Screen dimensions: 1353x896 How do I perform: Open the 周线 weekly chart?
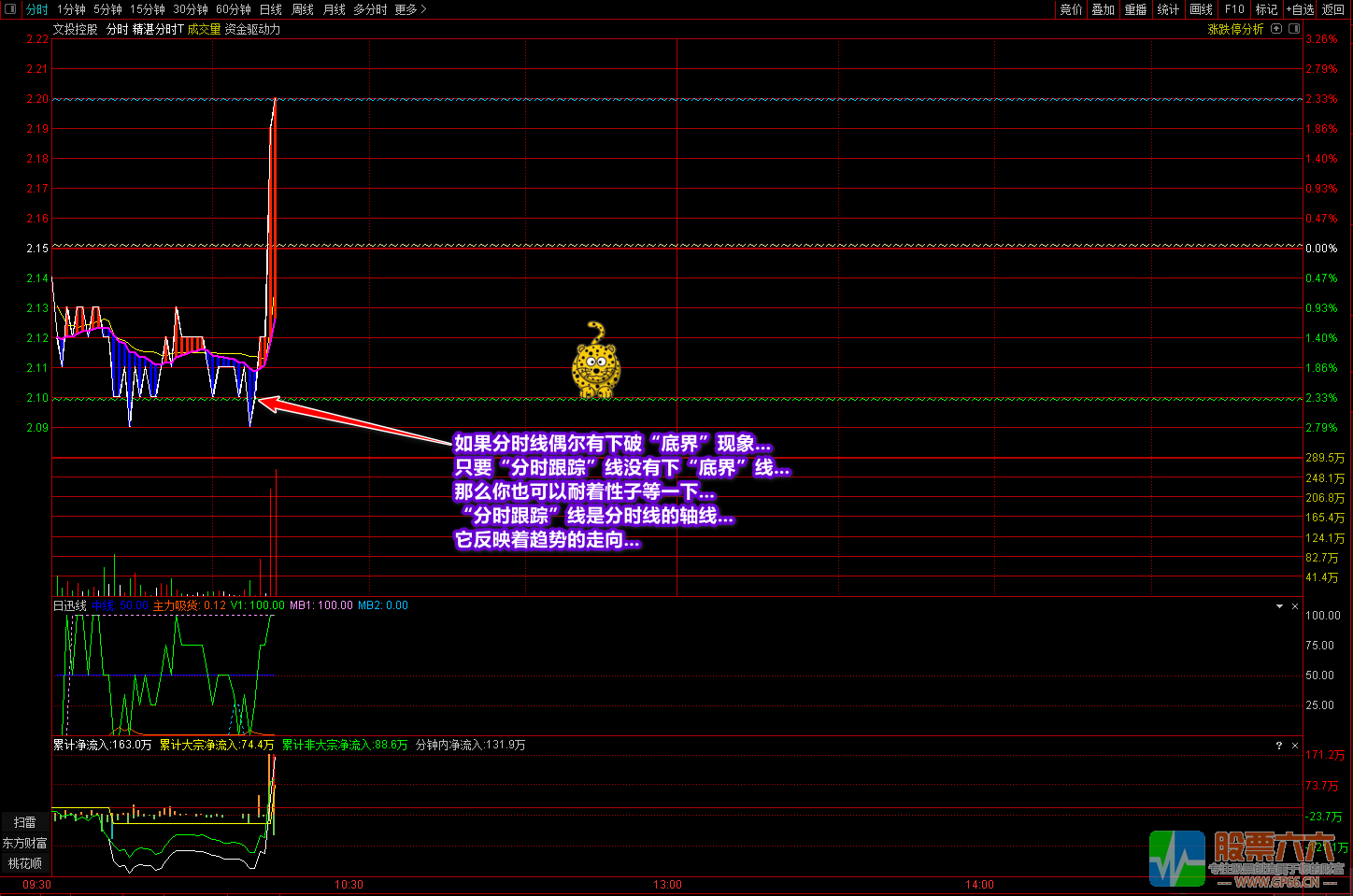(303, 9)
